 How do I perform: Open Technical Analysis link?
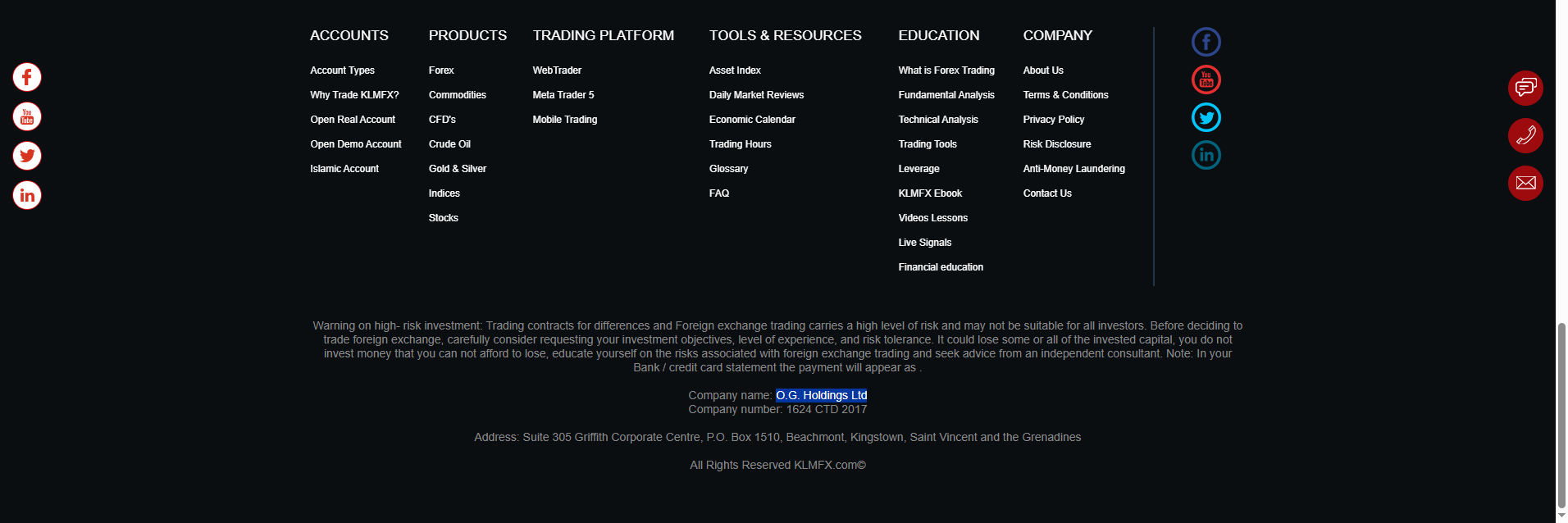click(x=938, y=120)
